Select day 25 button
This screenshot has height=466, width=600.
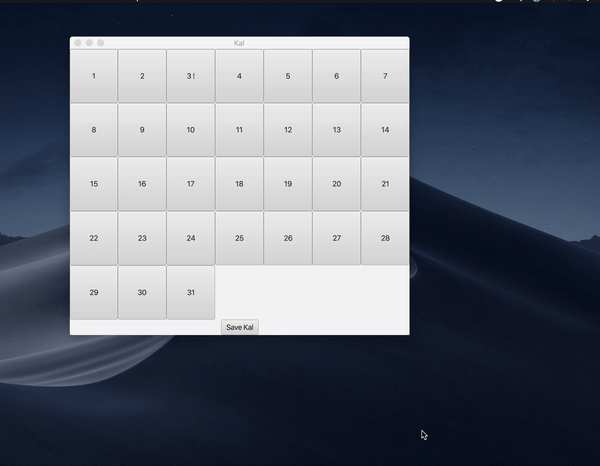(239, 238)
